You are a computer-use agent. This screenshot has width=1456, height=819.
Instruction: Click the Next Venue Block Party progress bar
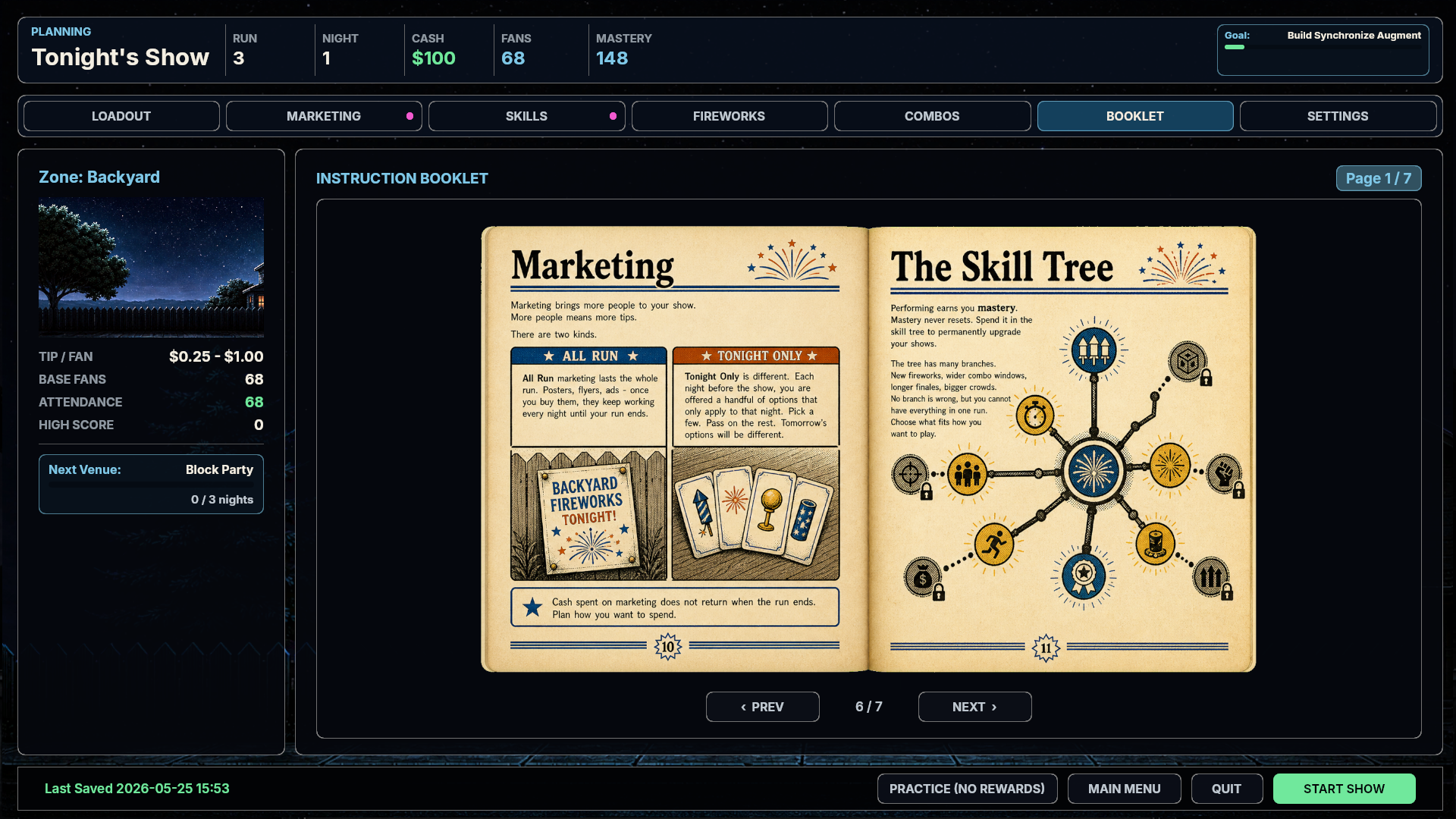(x=151, y=484)
